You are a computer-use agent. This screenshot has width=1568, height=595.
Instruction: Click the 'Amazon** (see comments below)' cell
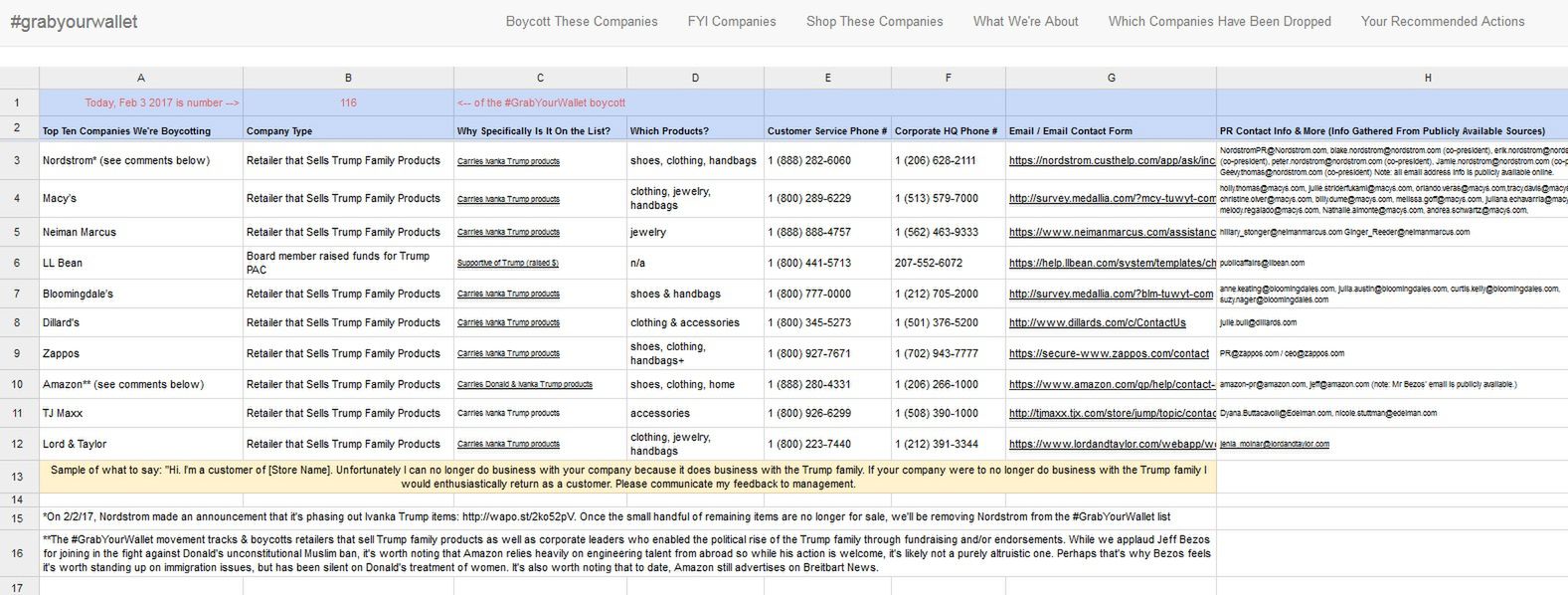coord(141,384)
